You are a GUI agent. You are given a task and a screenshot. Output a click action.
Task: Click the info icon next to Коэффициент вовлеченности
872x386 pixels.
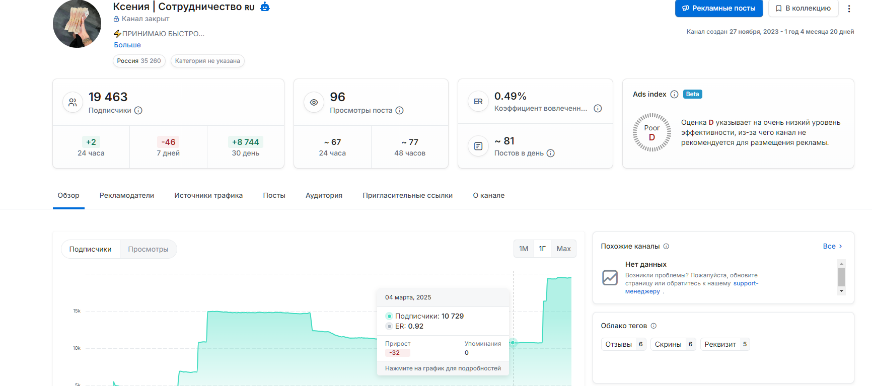(x=598, y=108)
